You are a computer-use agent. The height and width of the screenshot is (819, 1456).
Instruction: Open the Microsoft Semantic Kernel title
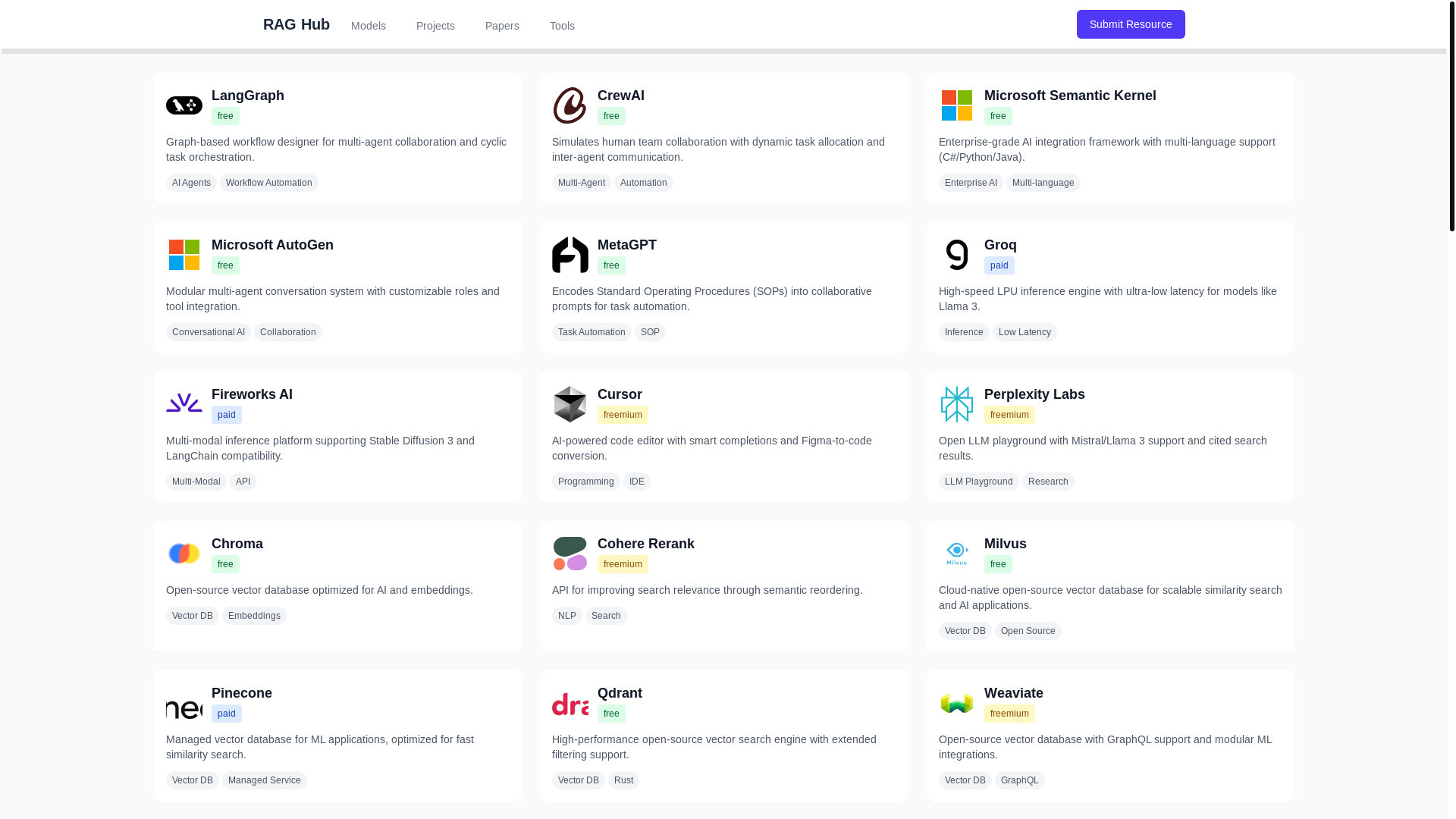(x=1070, y=96)
